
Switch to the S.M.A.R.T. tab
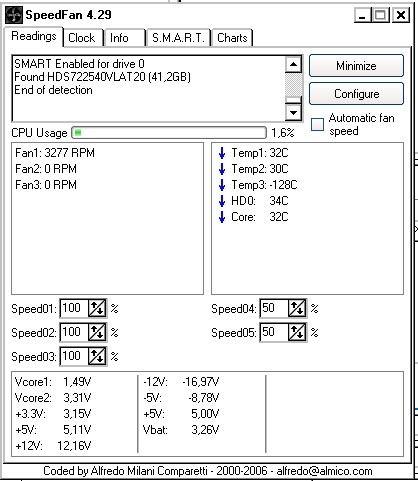178,38
